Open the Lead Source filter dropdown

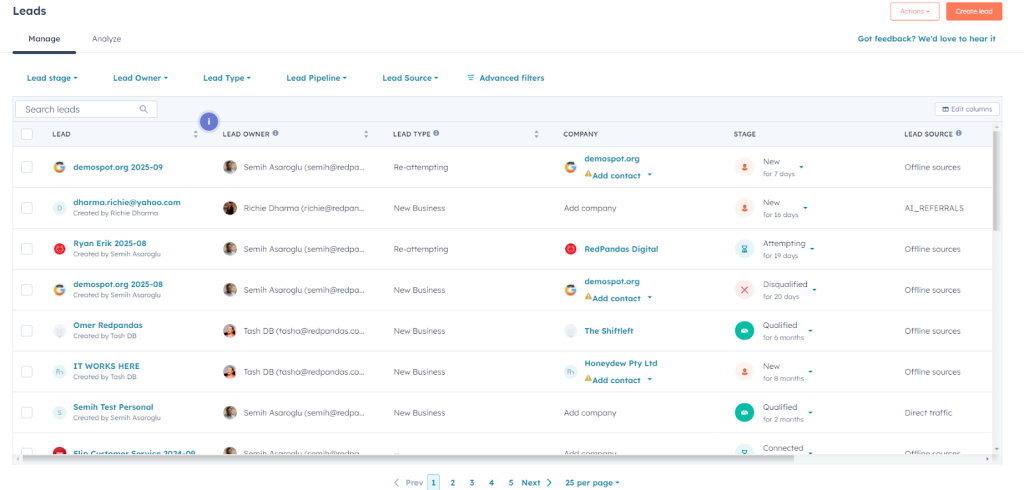[410, 78]
